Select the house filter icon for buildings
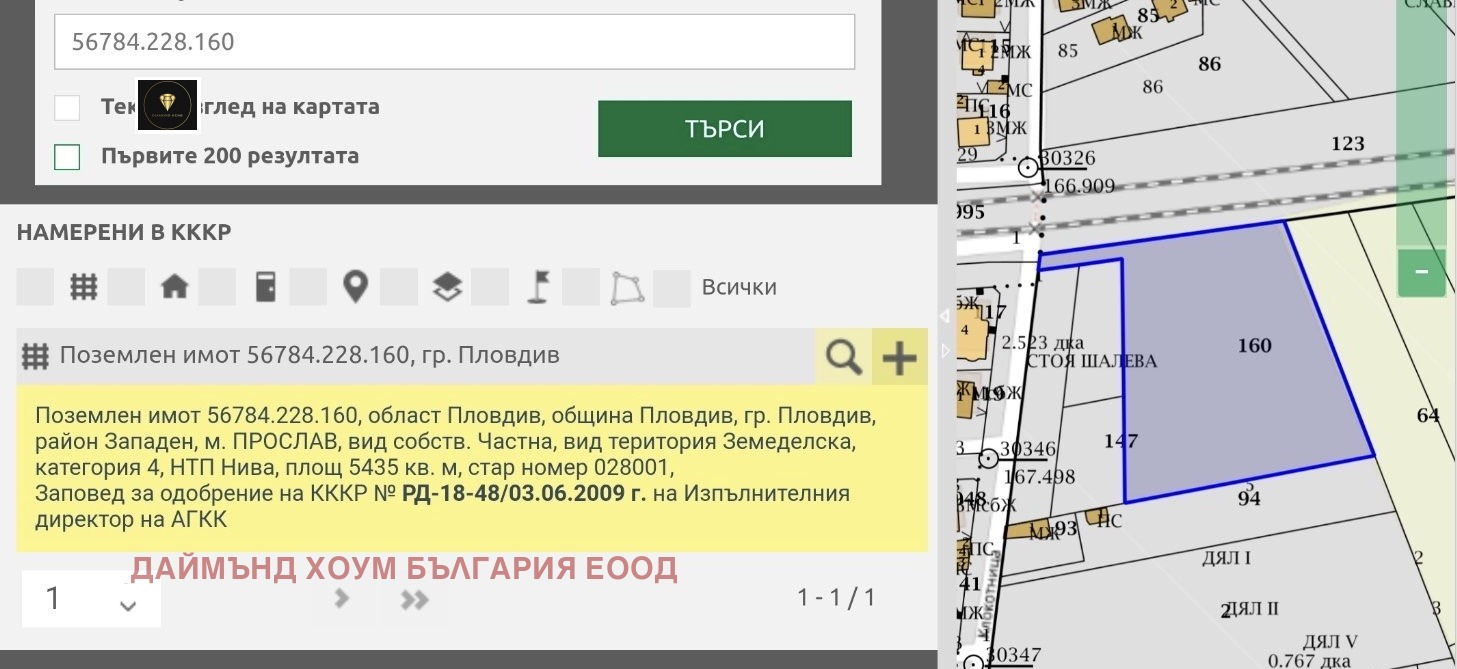The height and width of the screenshot is (669, 1457). (x=175, y=286)
